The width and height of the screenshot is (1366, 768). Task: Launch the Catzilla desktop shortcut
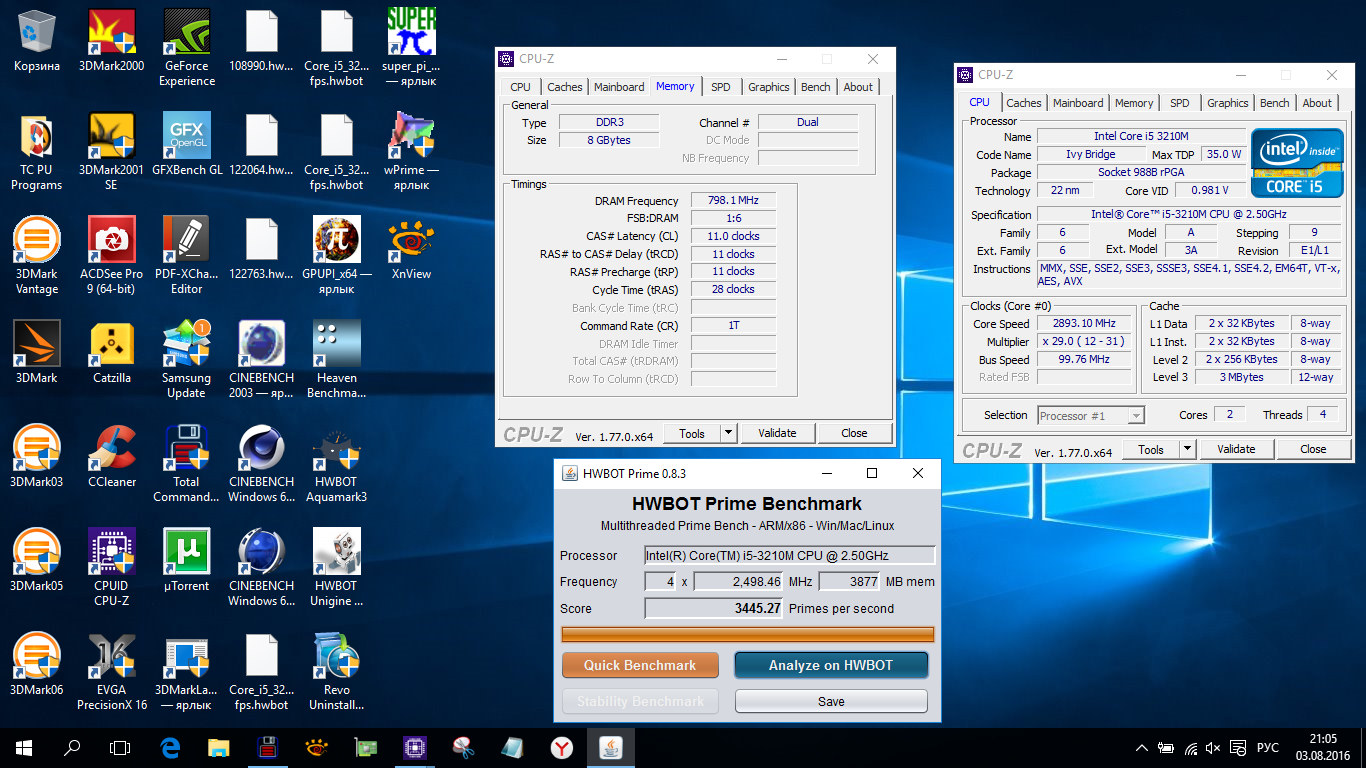click(112, 352)
